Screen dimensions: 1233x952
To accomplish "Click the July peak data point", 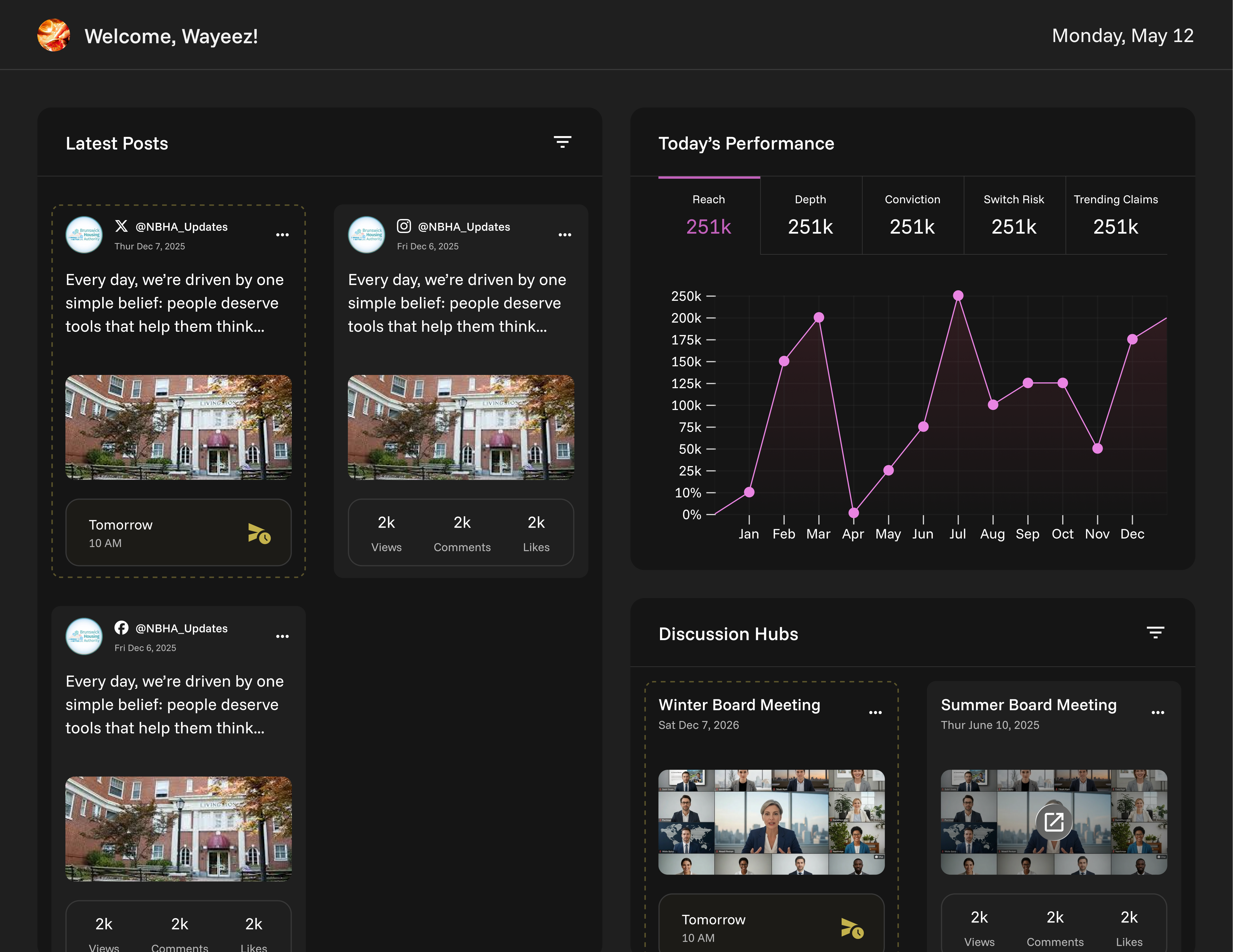I will [958, 295].
